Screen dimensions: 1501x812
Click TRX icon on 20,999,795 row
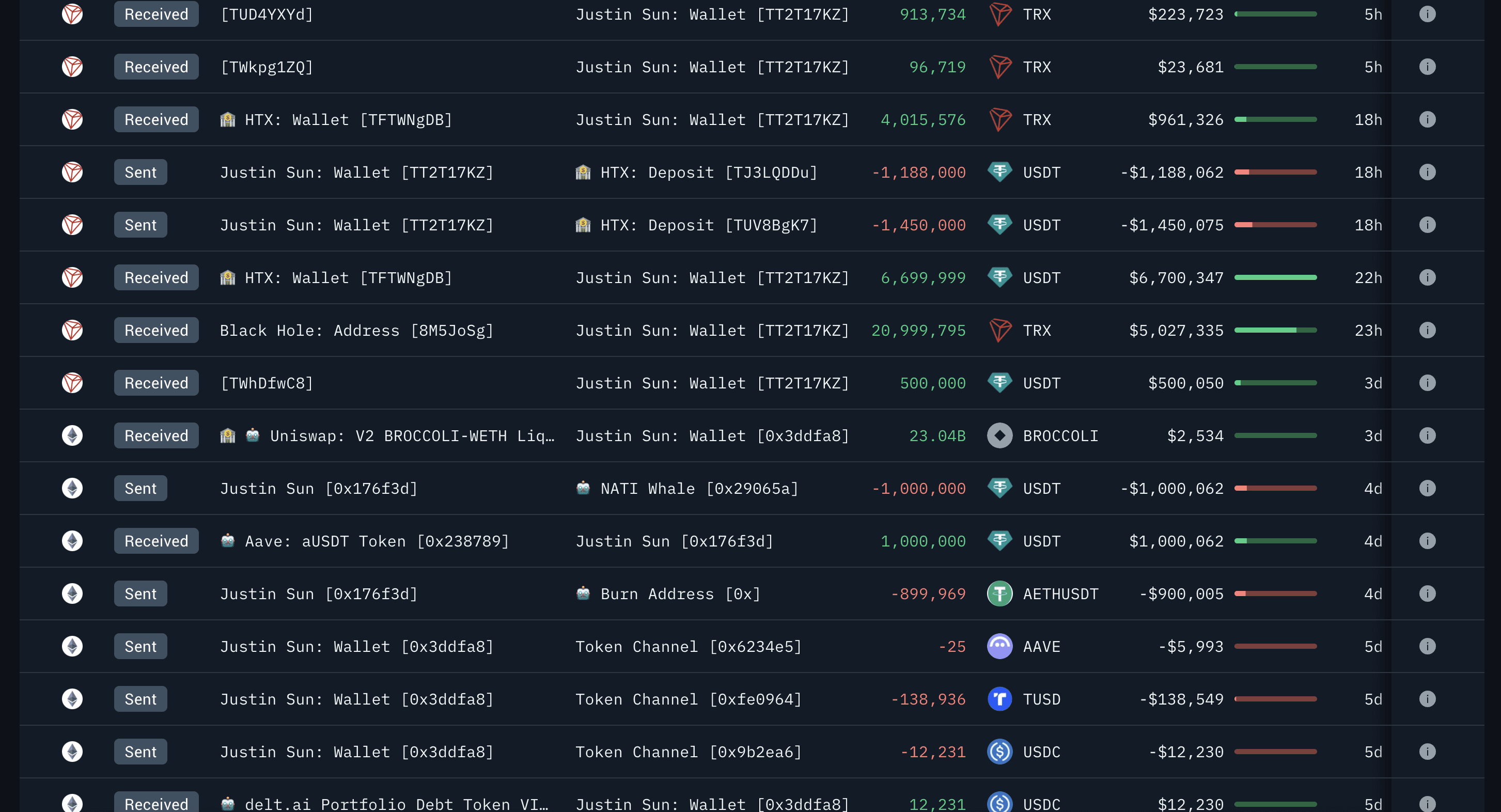1000,331
